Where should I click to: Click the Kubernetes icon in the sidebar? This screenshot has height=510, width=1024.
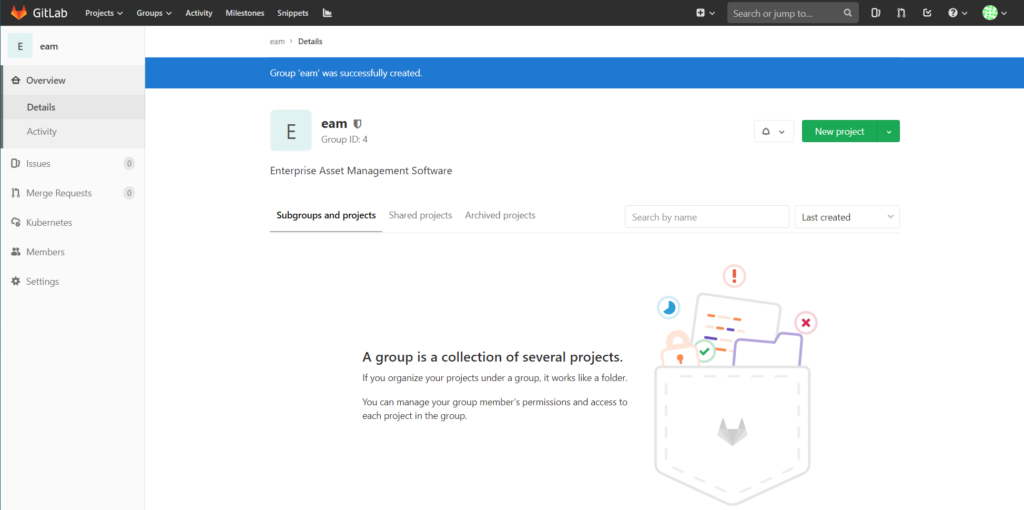[15, 222]
